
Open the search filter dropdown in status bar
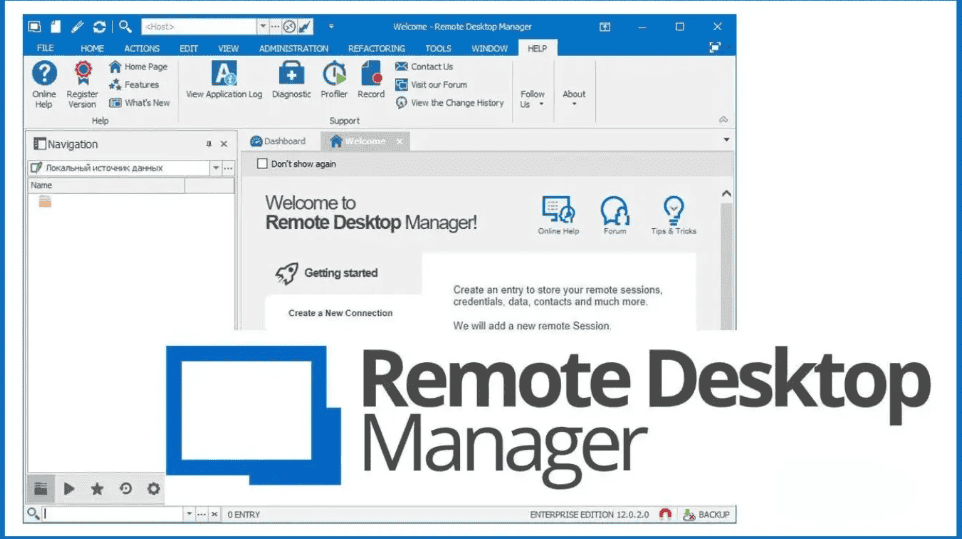tap(189, 514)
